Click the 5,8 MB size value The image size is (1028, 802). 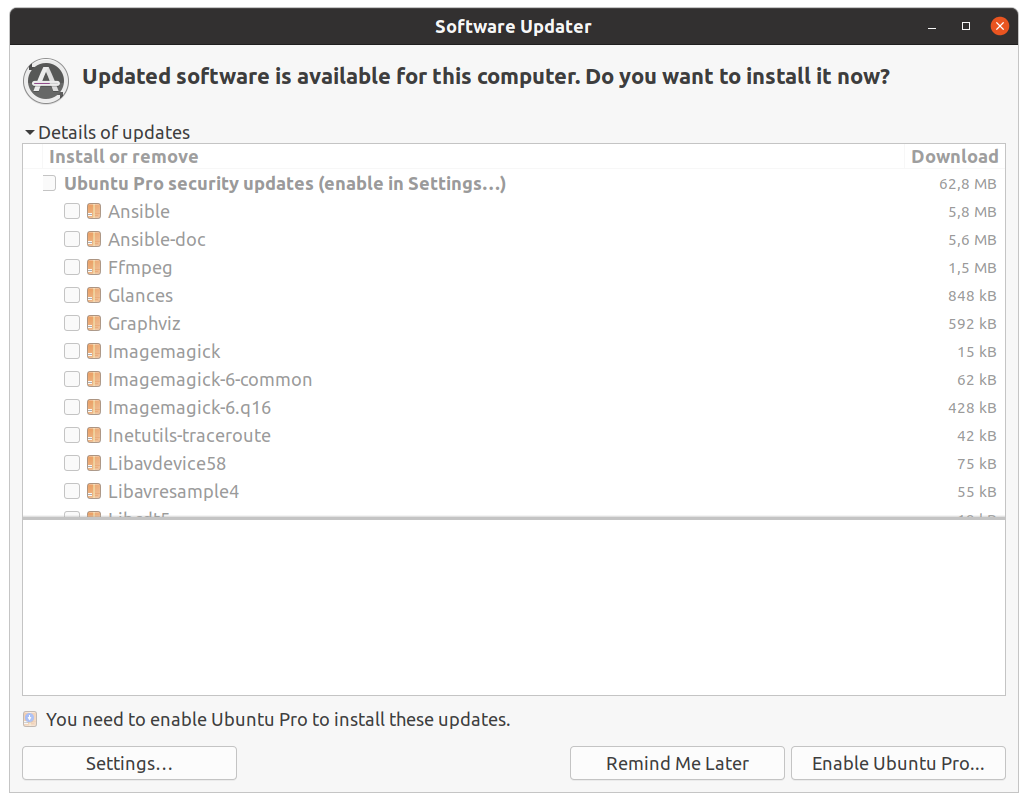[972, 212]
